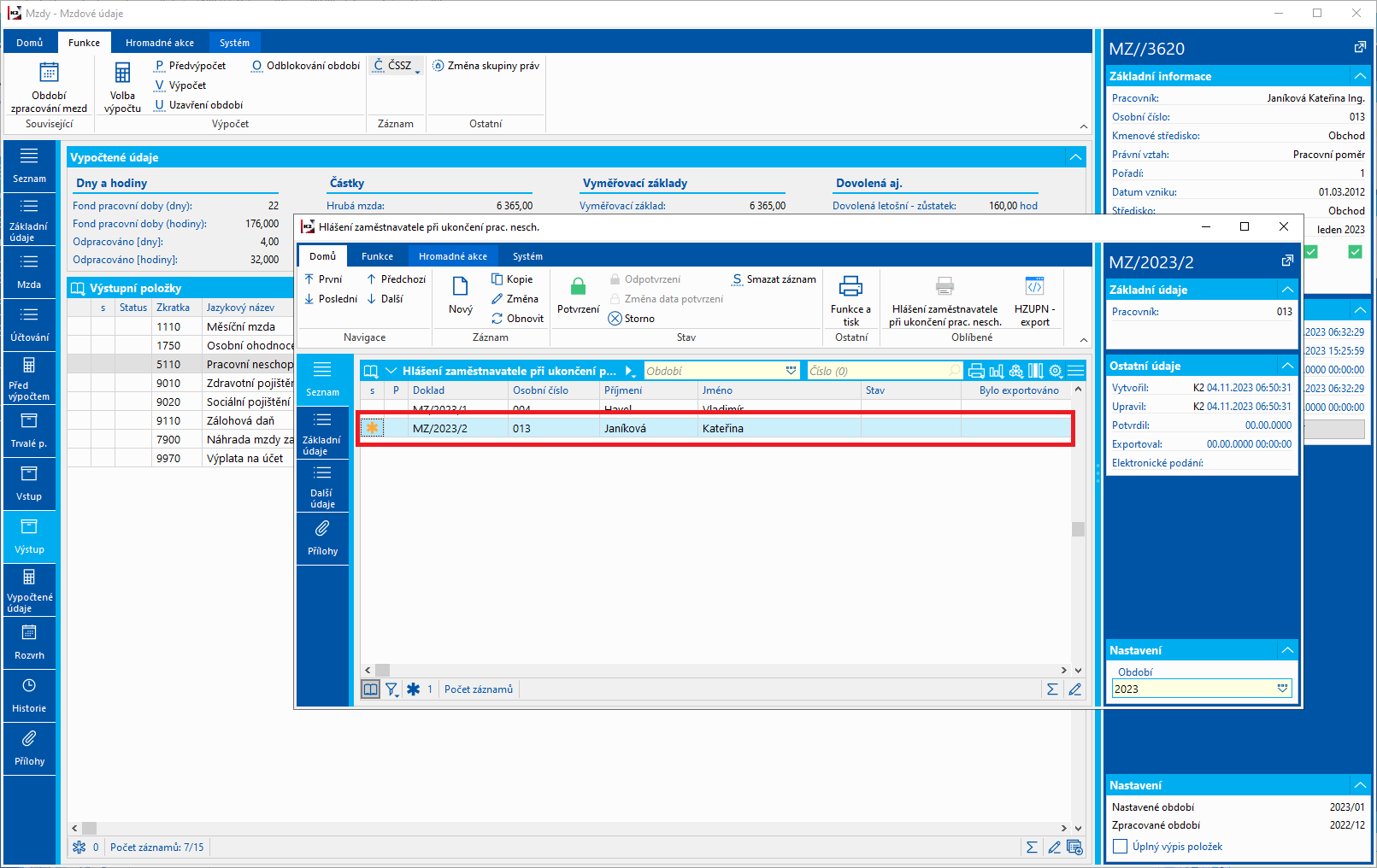Collapse the Nastavení panel in the dialog
This screenshot has width=1377, height=868.
pos(1287,650)
